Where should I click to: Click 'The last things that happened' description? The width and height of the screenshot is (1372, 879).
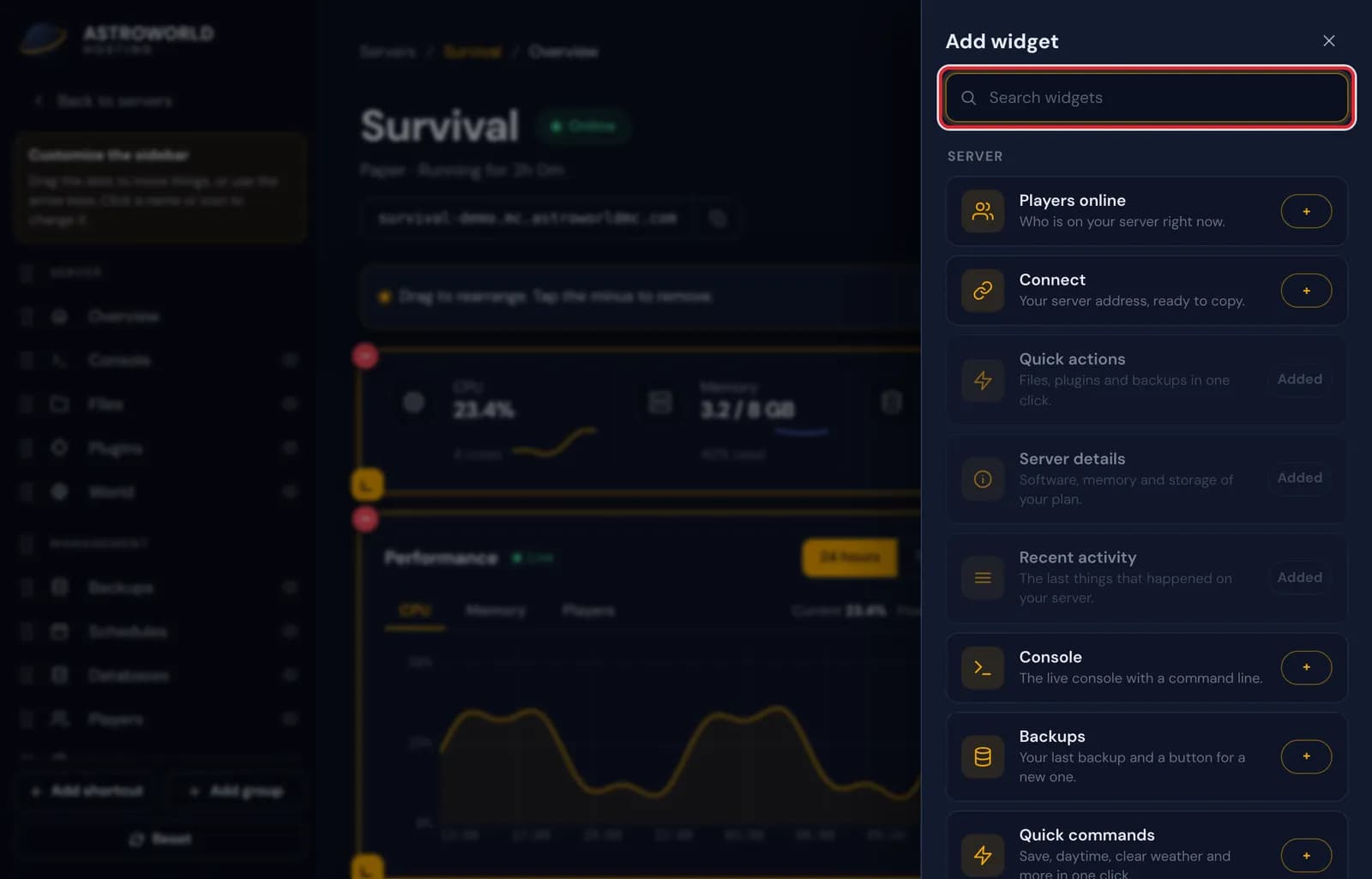(x=1125, y=587)
